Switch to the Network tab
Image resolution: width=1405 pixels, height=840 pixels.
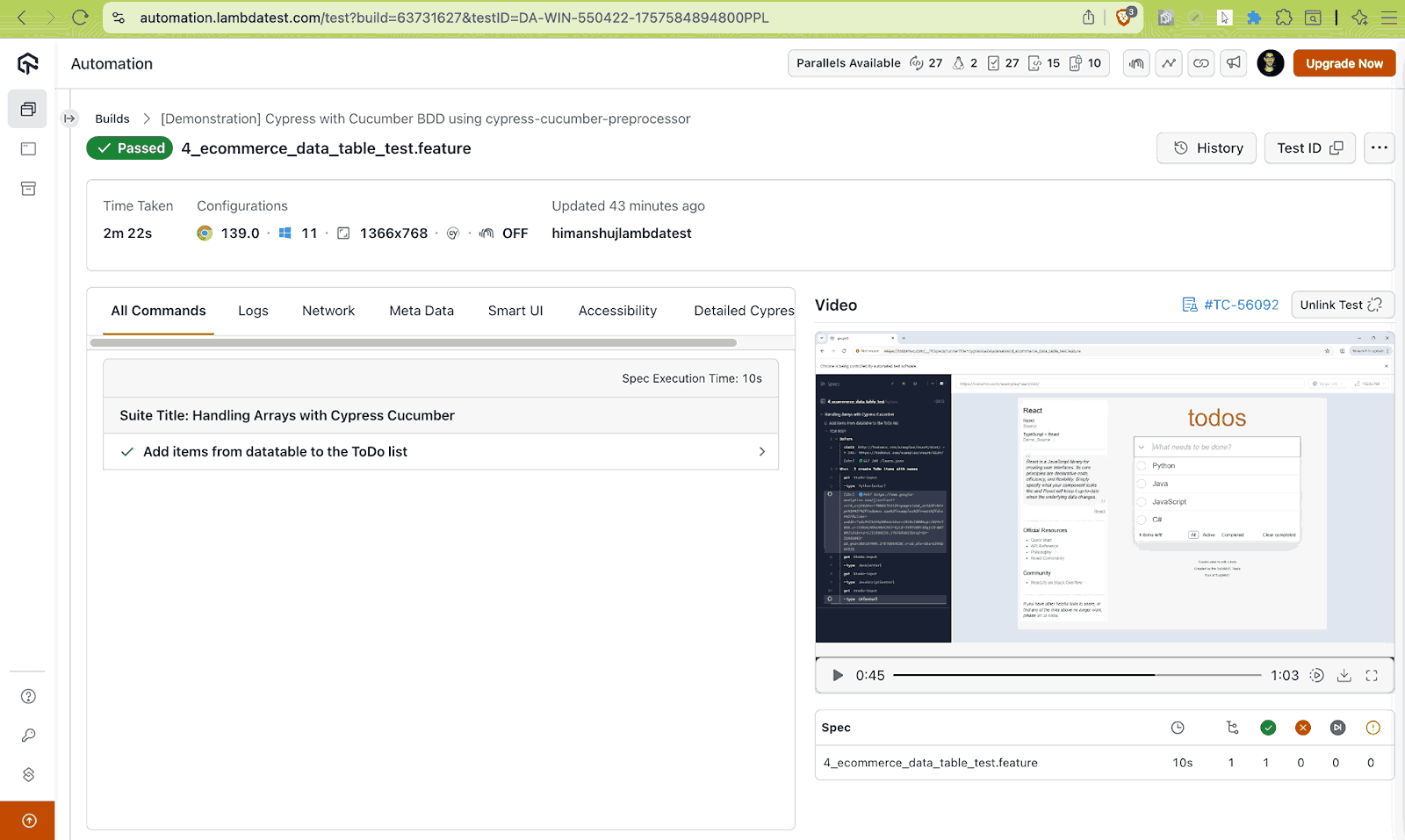(328, 310)
